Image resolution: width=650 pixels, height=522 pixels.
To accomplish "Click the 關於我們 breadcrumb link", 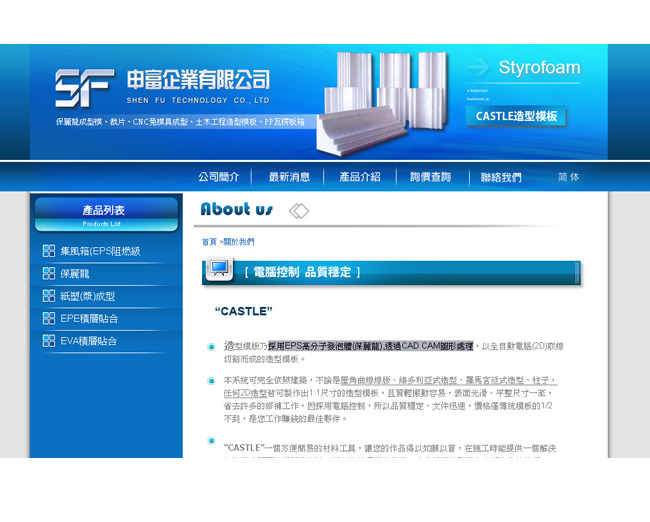I will pos(239,242).
